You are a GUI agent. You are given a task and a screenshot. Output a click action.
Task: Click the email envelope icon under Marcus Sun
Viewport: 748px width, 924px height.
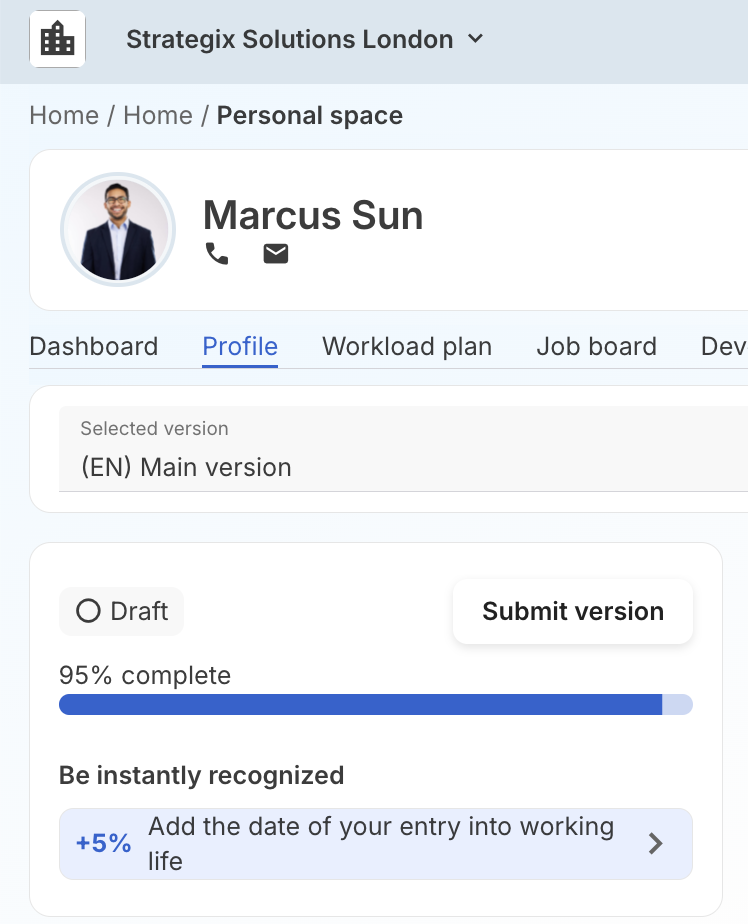pyautogui.click(x=275, y=253)
